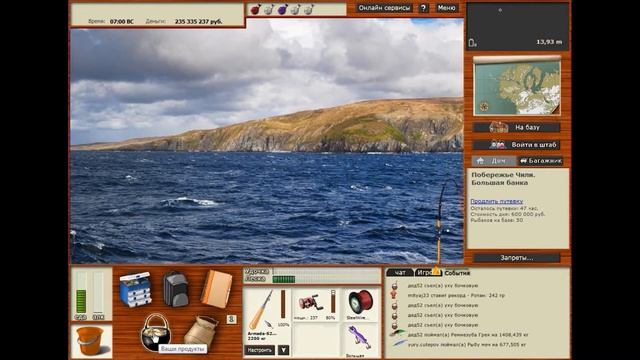Open the blue tackle box
Screen dimensions: 640x360
136,289
